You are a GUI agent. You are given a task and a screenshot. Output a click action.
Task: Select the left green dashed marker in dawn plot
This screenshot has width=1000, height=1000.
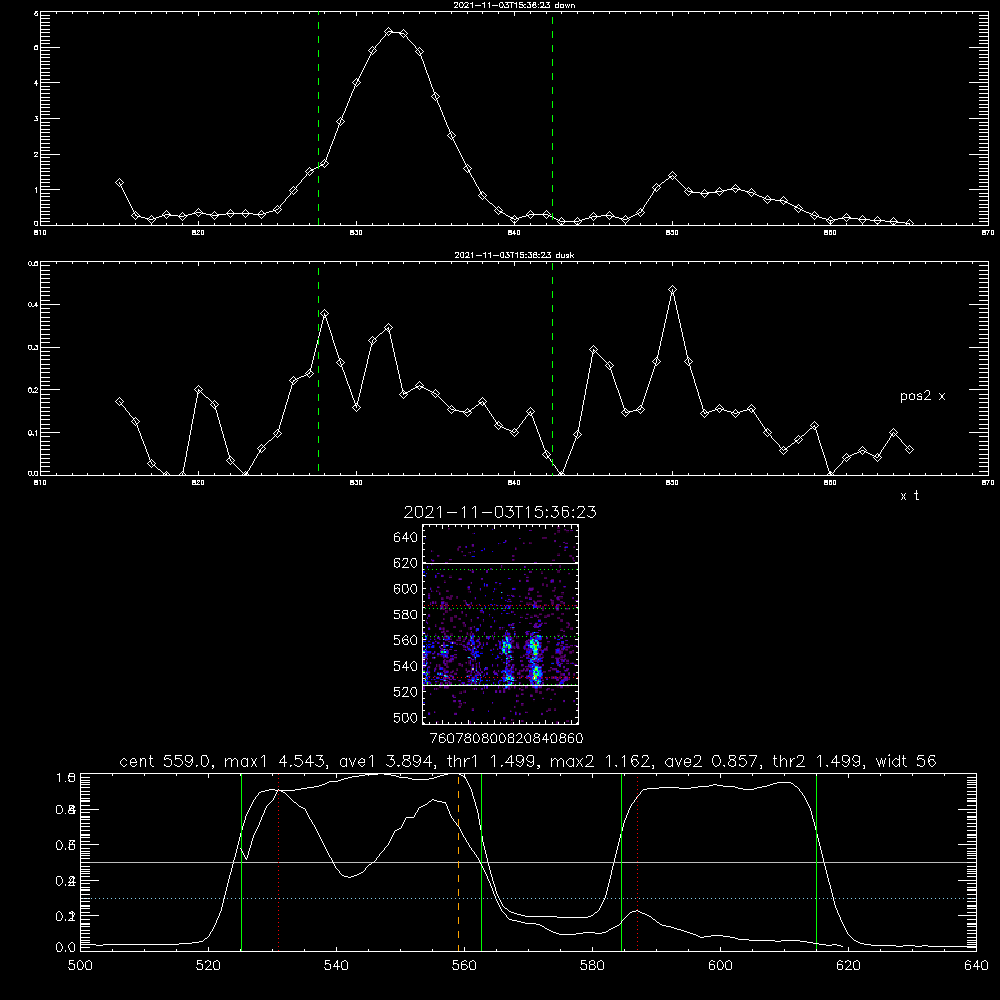point(318,119)
